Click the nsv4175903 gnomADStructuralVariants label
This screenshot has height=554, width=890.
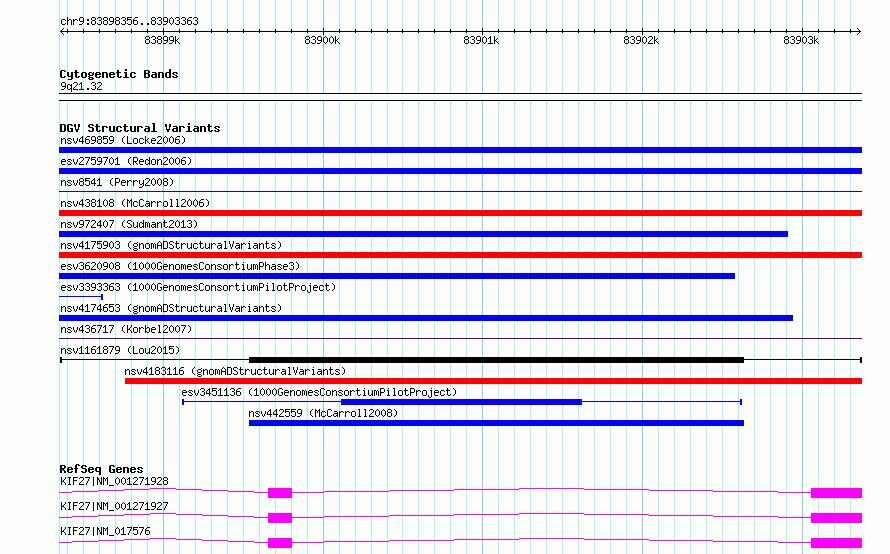tap(171, 245)
